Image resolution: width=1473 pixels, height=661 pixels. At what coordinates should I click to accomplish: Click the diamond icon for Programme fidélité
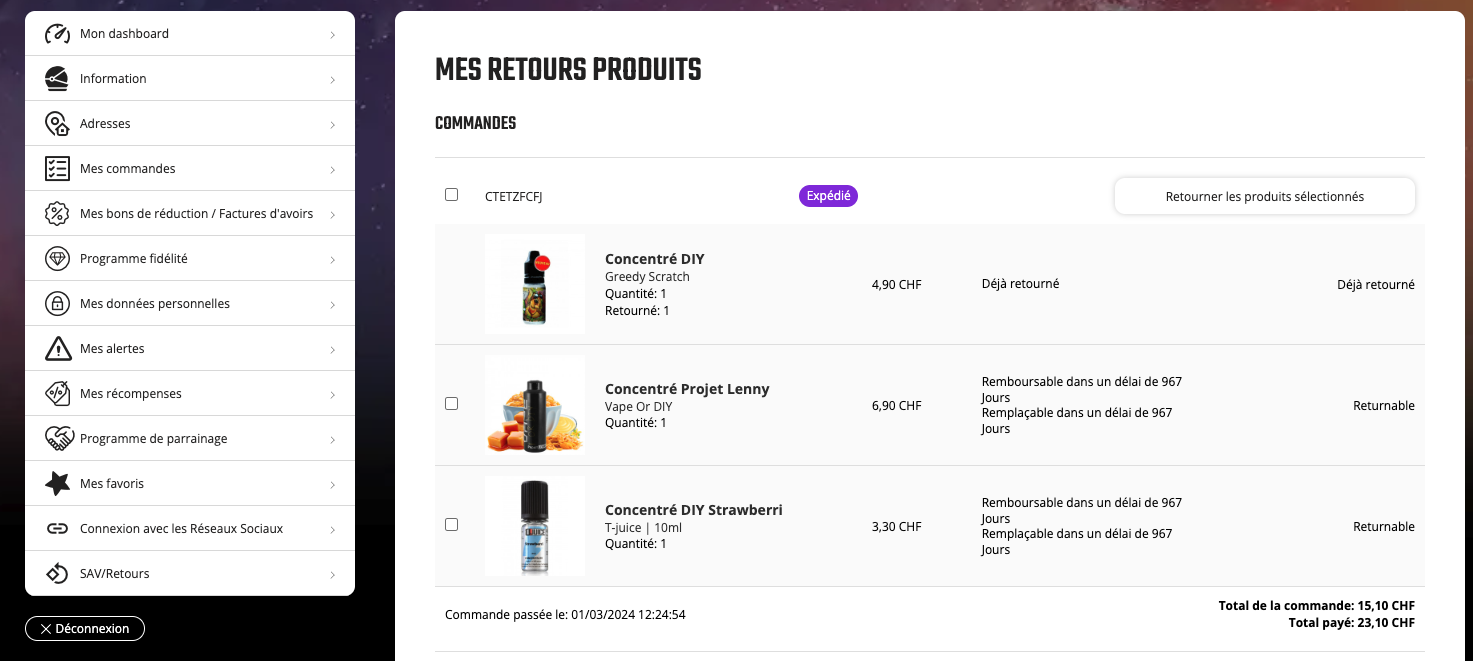tap(58, 259)
